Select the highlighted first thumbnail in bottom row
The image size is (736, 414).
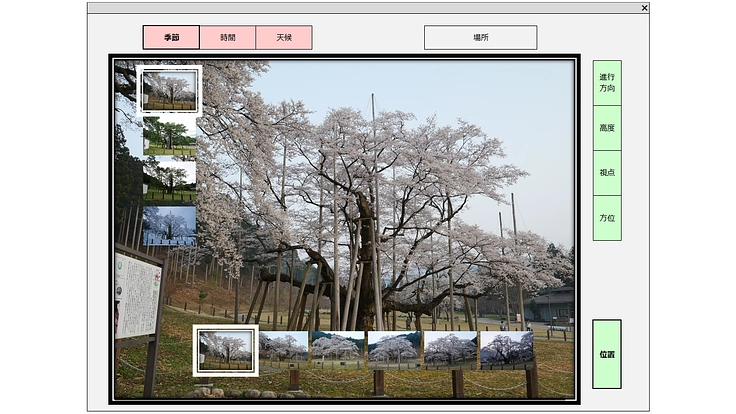coord(226,351)
